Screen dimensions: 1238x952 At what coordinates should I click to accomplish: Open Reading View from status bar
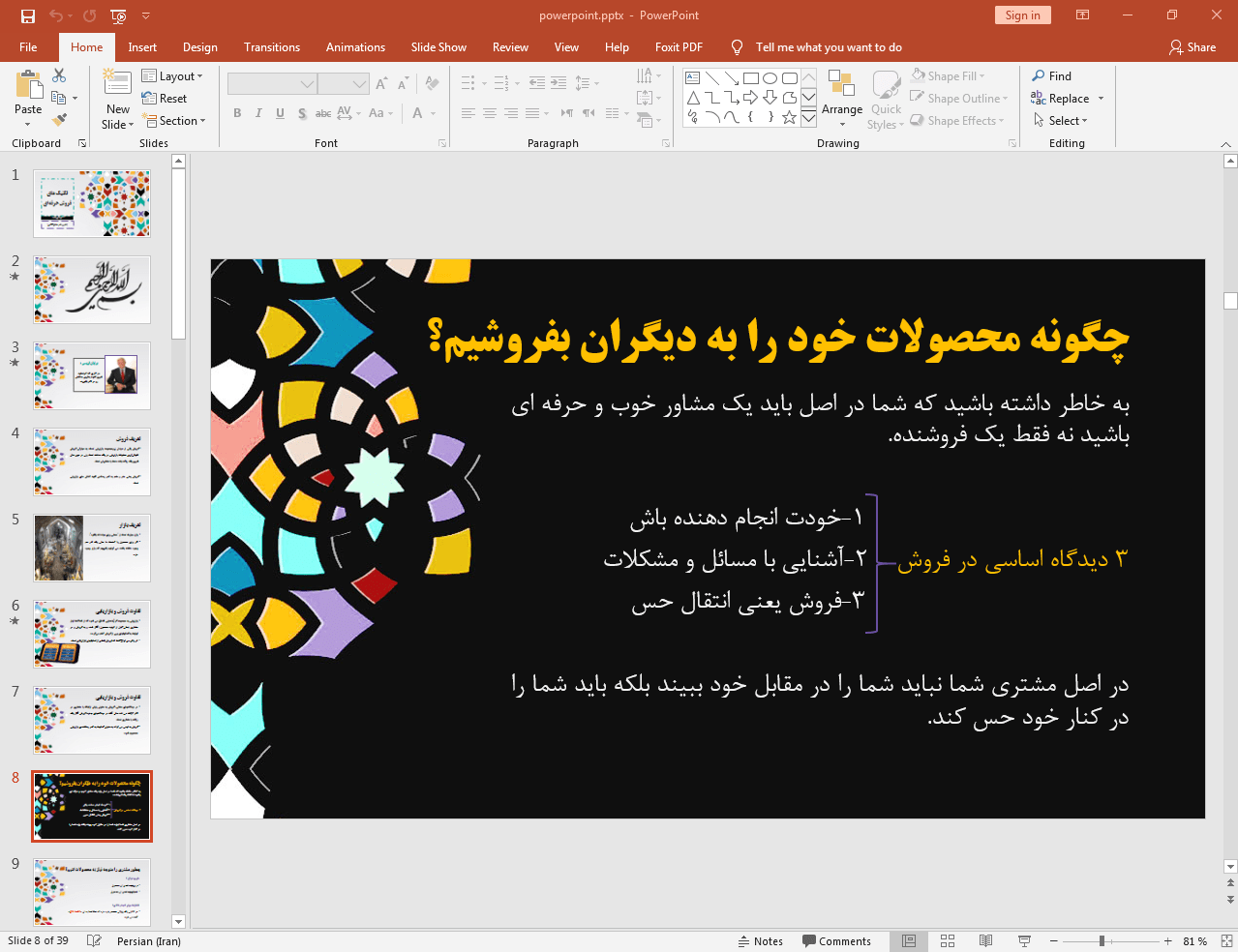(x=985, y=941)
